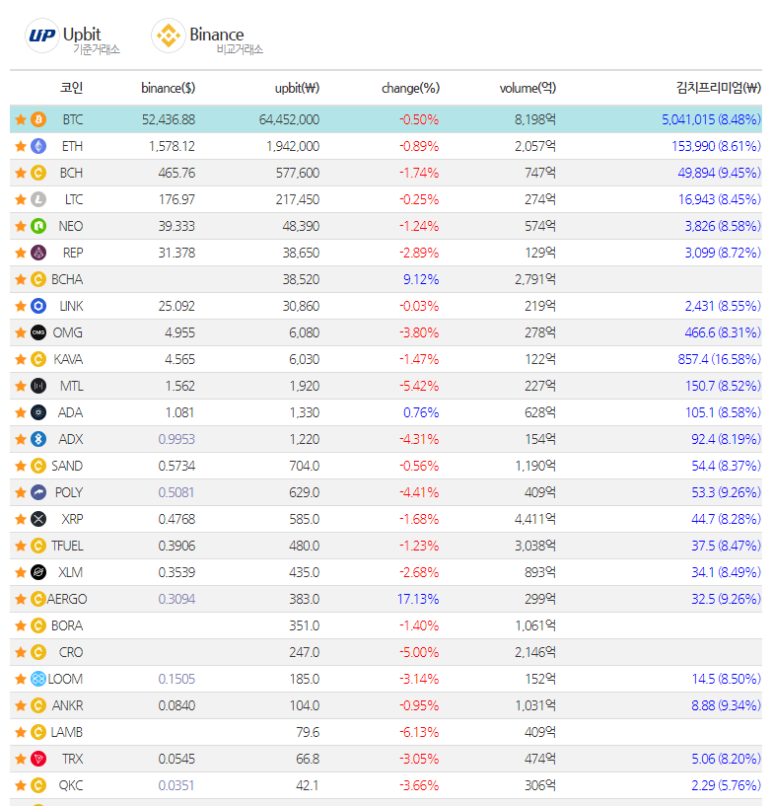Click BCHA change value 9.12%
This screenshot has width=773, height=806.
[x=421, y=280]
